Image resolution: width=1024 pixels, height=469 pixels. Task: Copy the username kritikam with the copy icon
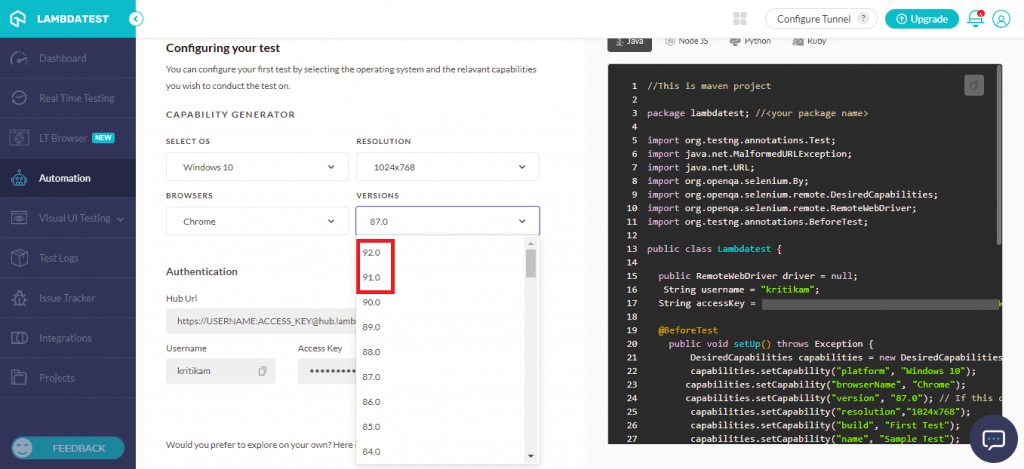click(x=262, y=371)
